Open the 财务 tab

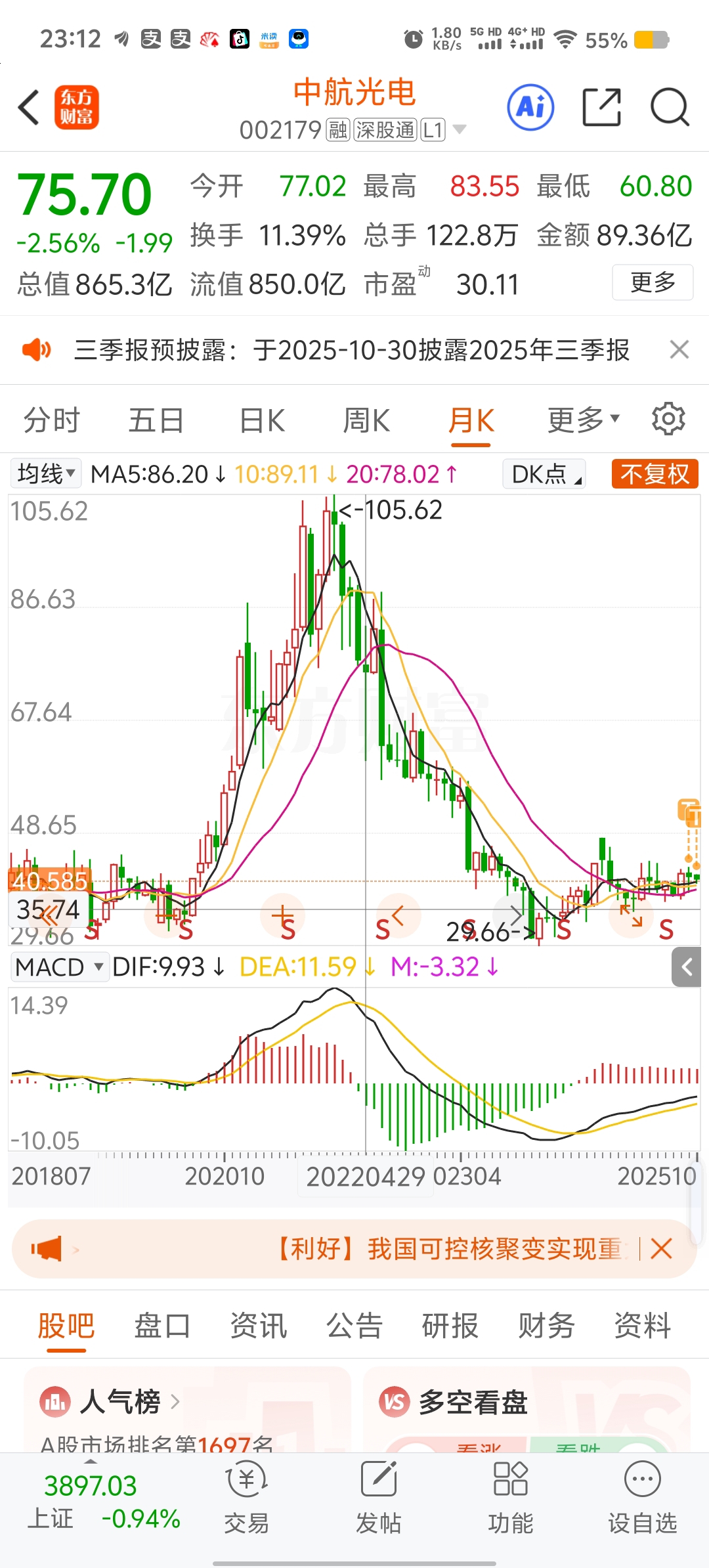(x=546, y=1325)
